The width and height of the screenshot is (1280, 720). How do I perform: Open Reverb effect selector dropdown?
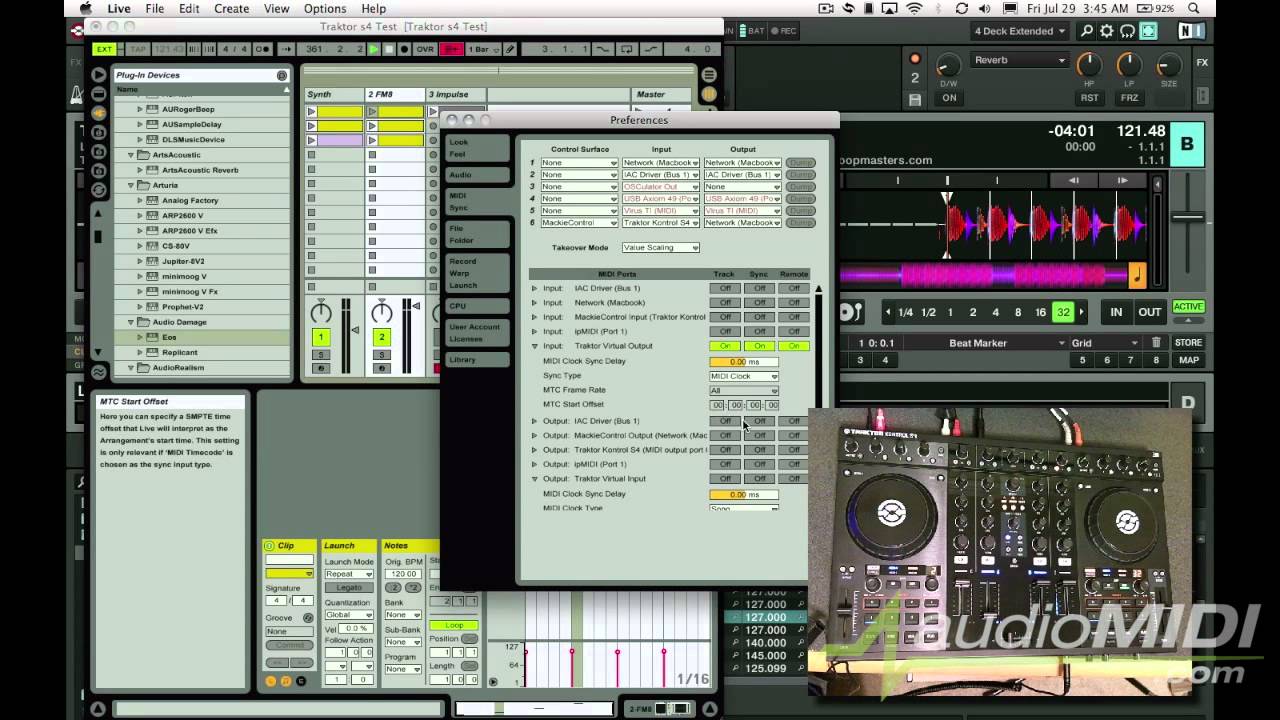(1019, 60)
